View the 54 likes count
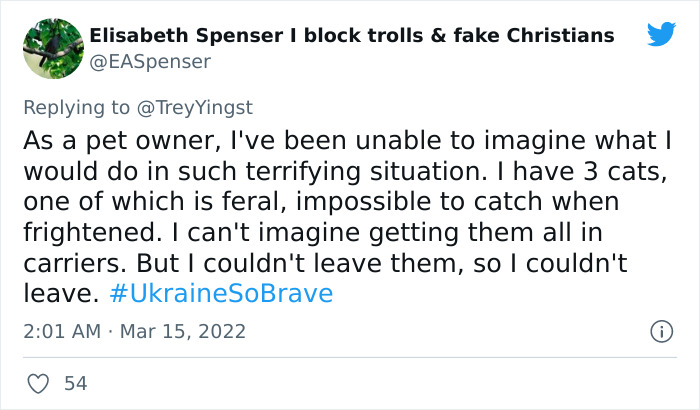Screen dimensions: 700x410 coord(74,383)
